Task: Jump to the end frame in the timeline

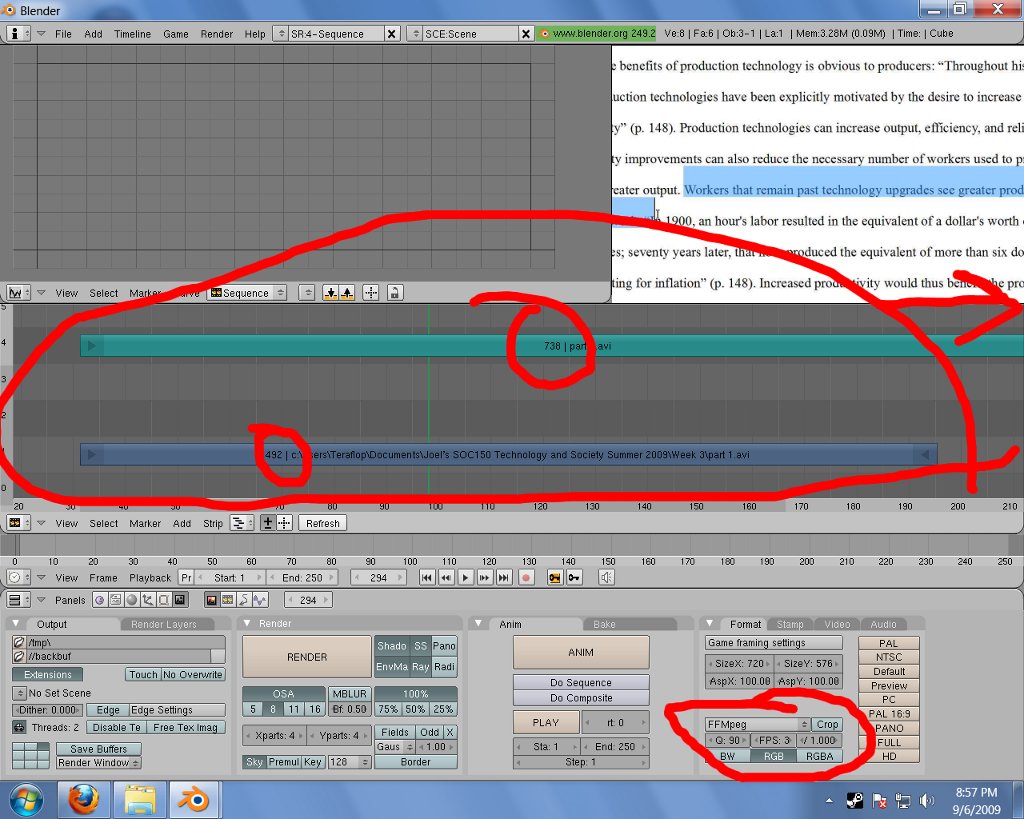Action: [504, 577]
